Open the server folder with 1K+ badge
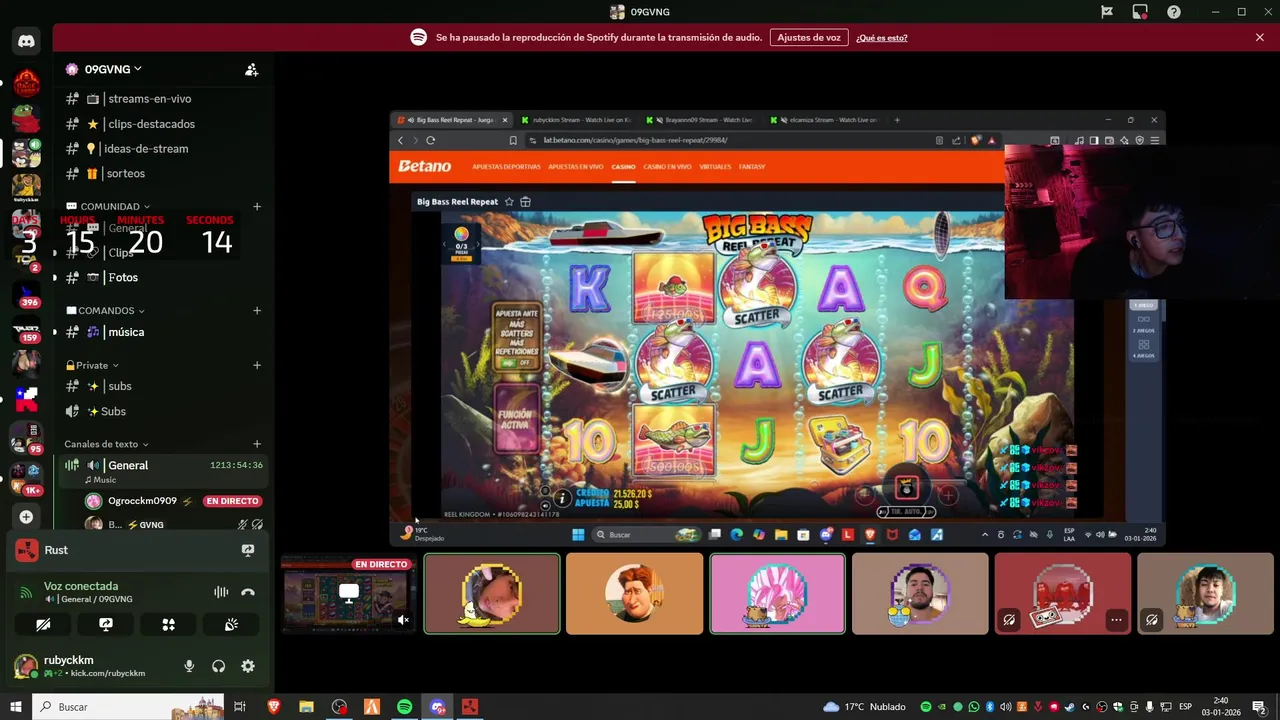 (26, 478)
